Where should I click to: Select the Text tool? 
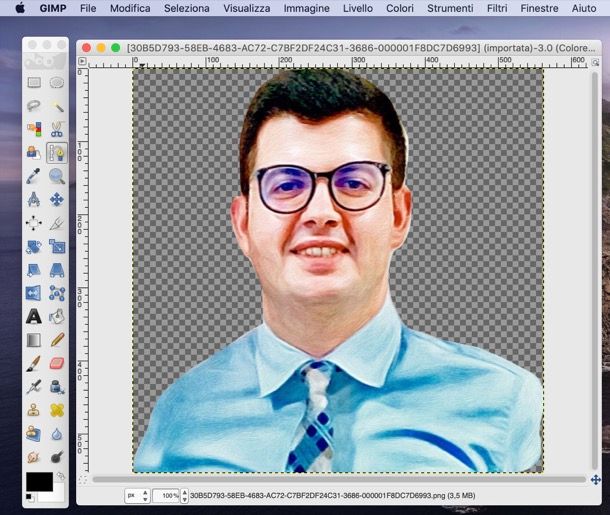tap(34, 316)
